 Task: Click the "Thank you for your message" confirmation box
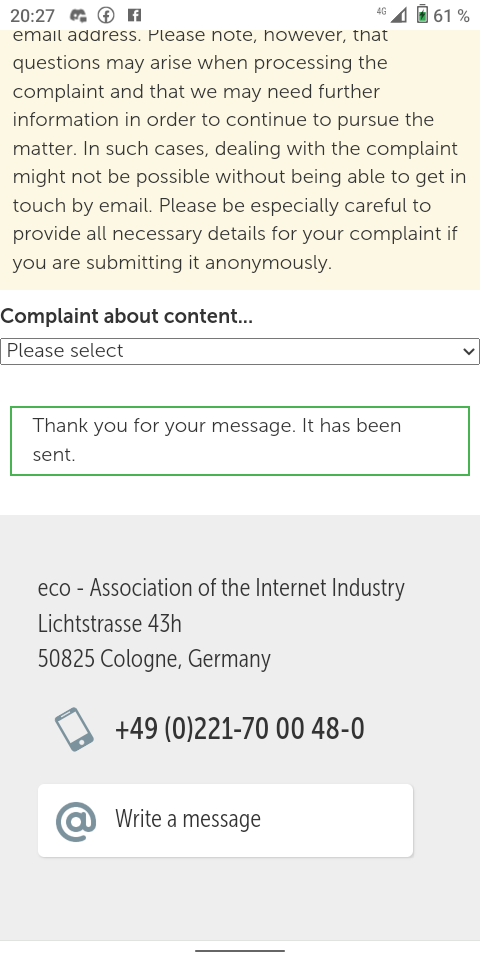pos(240,441)
